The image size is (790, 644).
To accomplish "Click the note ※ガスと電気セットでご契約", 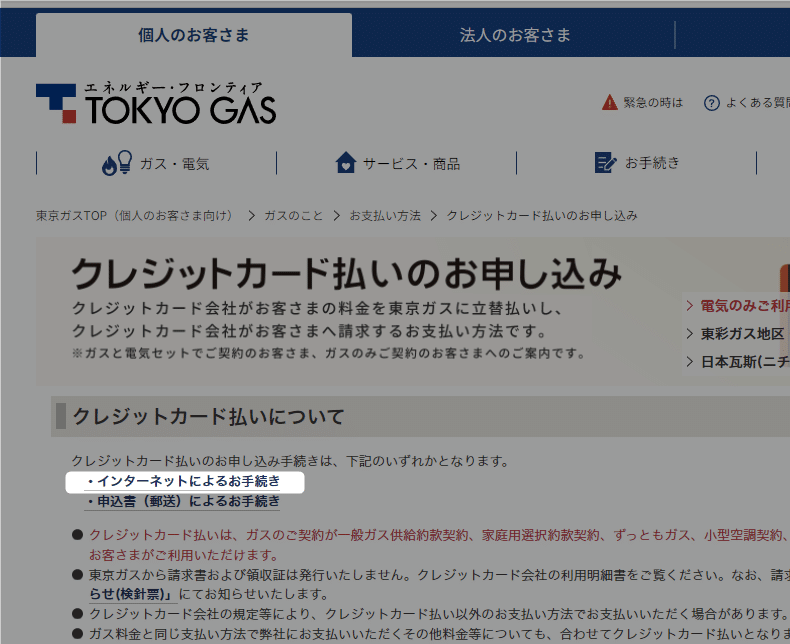I will (x=328, y=353).
